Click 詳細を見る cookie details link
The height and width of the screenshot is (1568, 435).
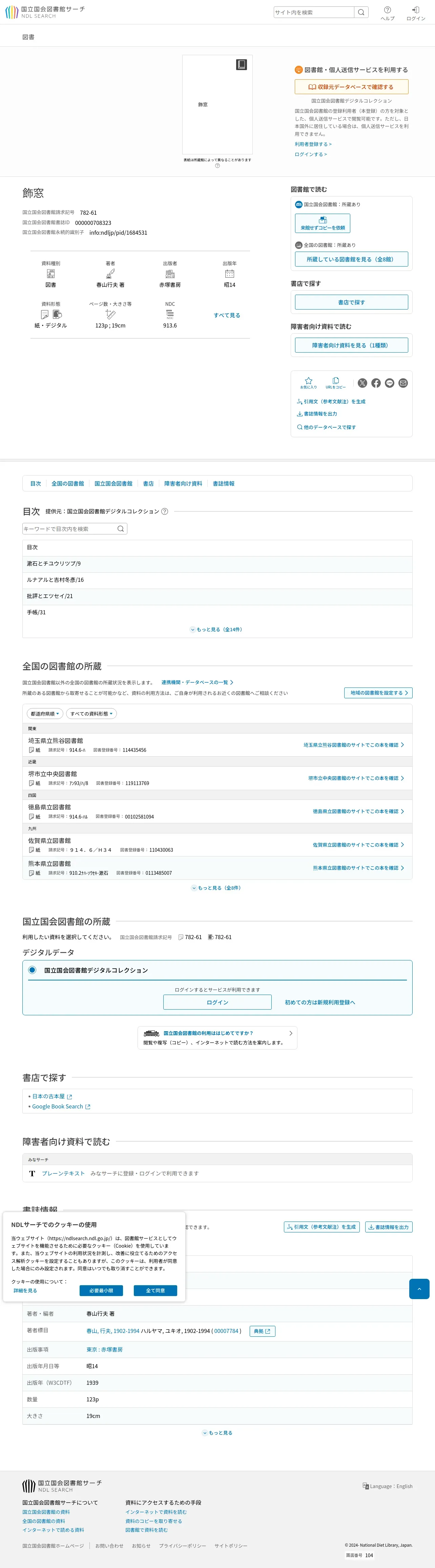pyautogui.click(x=25, y=1290)
